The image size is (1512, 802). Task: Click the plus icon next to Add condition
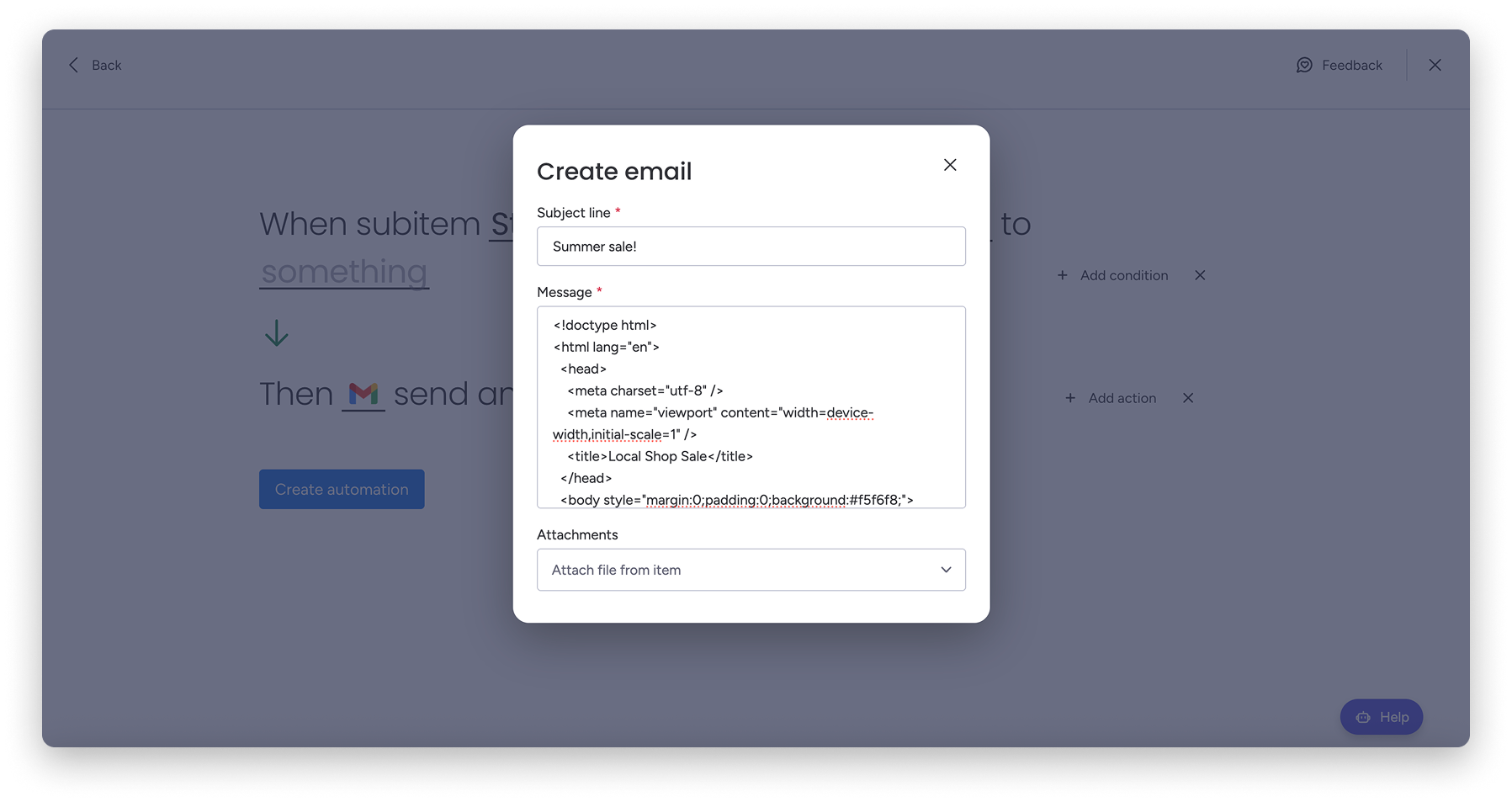[x=1062, y=275]
